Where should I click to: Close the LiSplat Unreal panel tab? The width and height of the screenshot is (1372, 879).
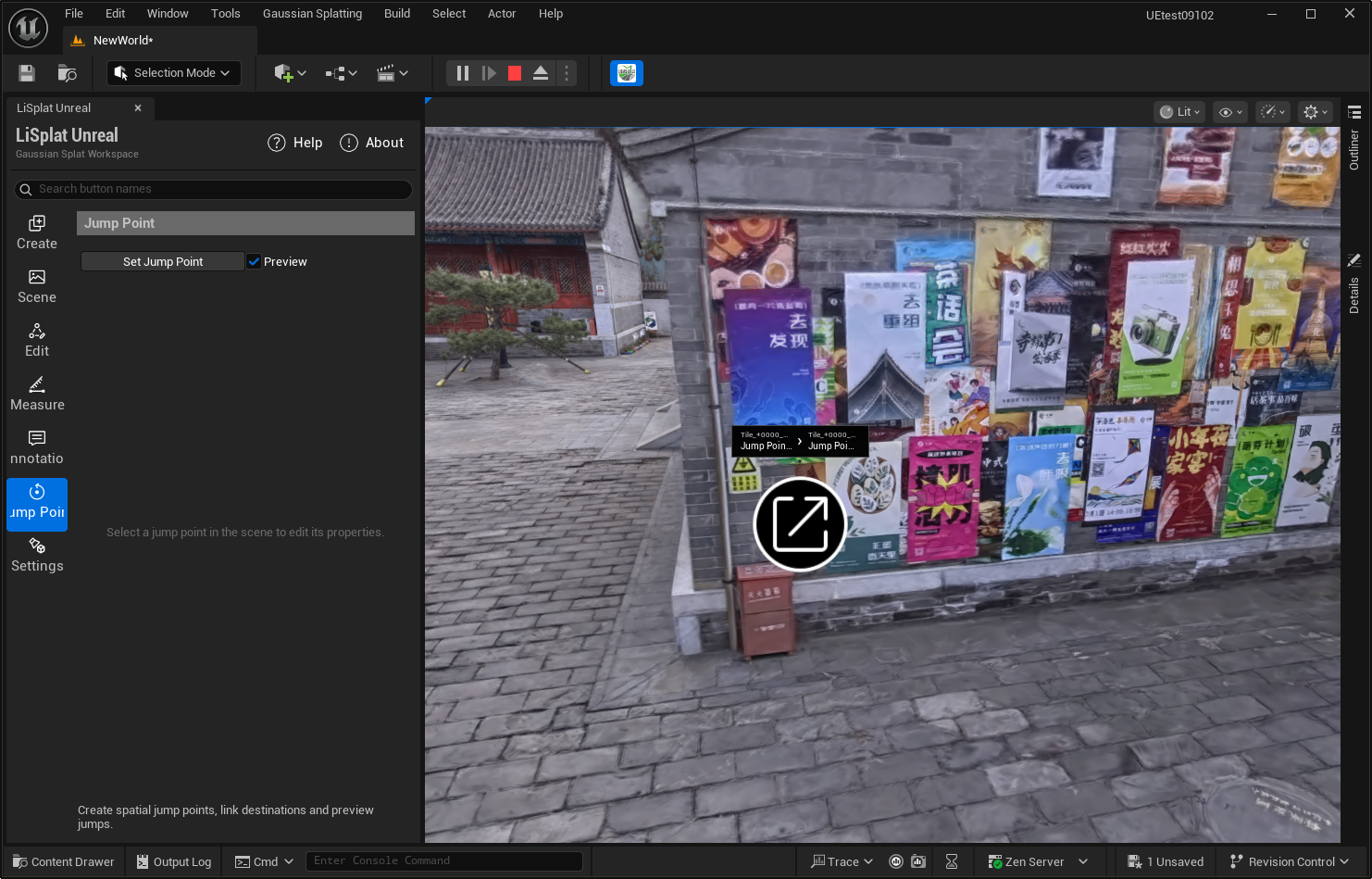138,108
